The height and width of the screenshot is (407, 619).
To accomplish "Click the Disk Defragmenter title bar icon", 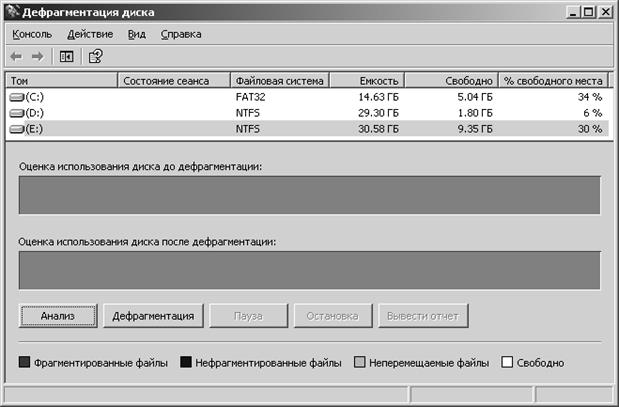I will pyautogui.click(x=13, y=11).
